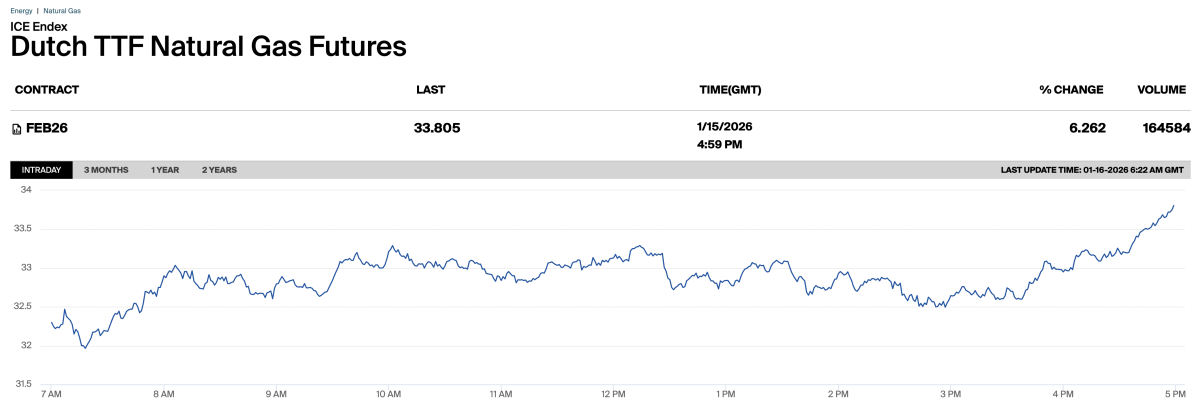The width and height of the screenshot is (1200, 409).
Task: Click the 5 PM label on time axis
Action: tap(1176, 395)
